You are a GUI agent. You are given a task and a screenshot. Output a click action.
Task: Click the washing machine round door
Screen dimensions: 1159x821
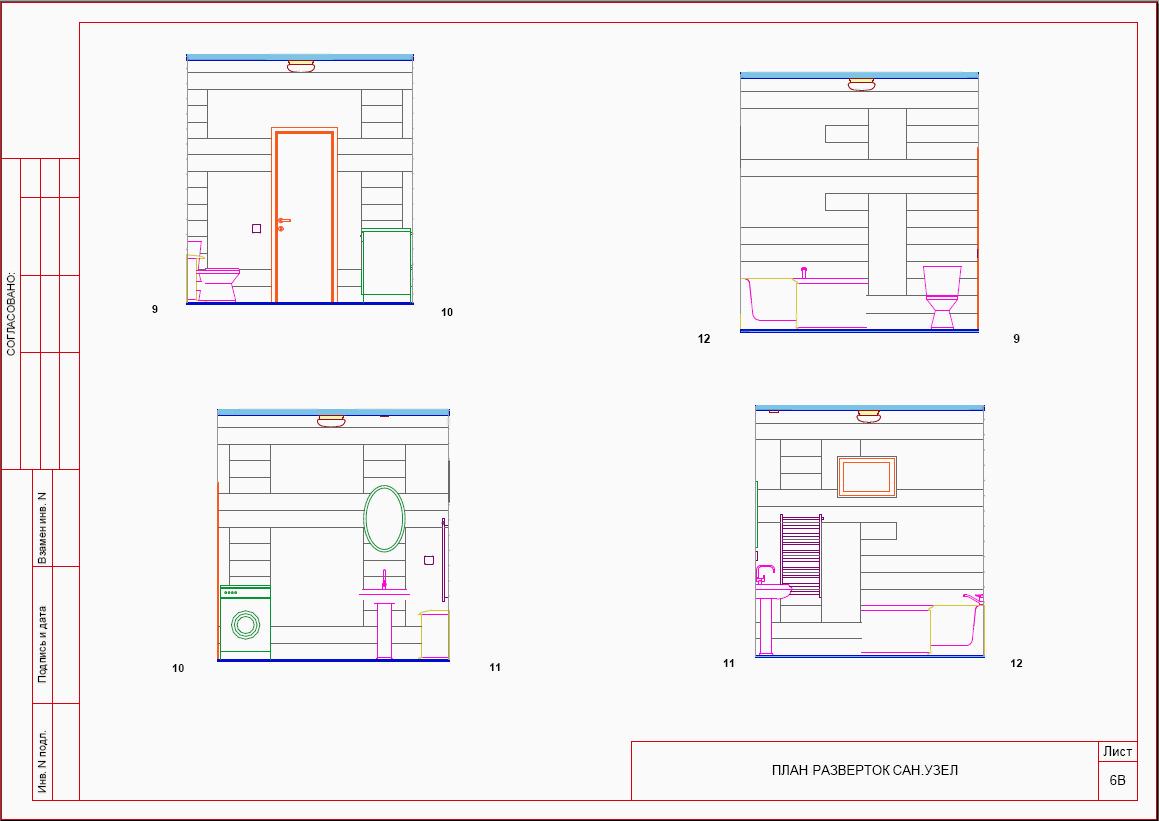[245, 625]
